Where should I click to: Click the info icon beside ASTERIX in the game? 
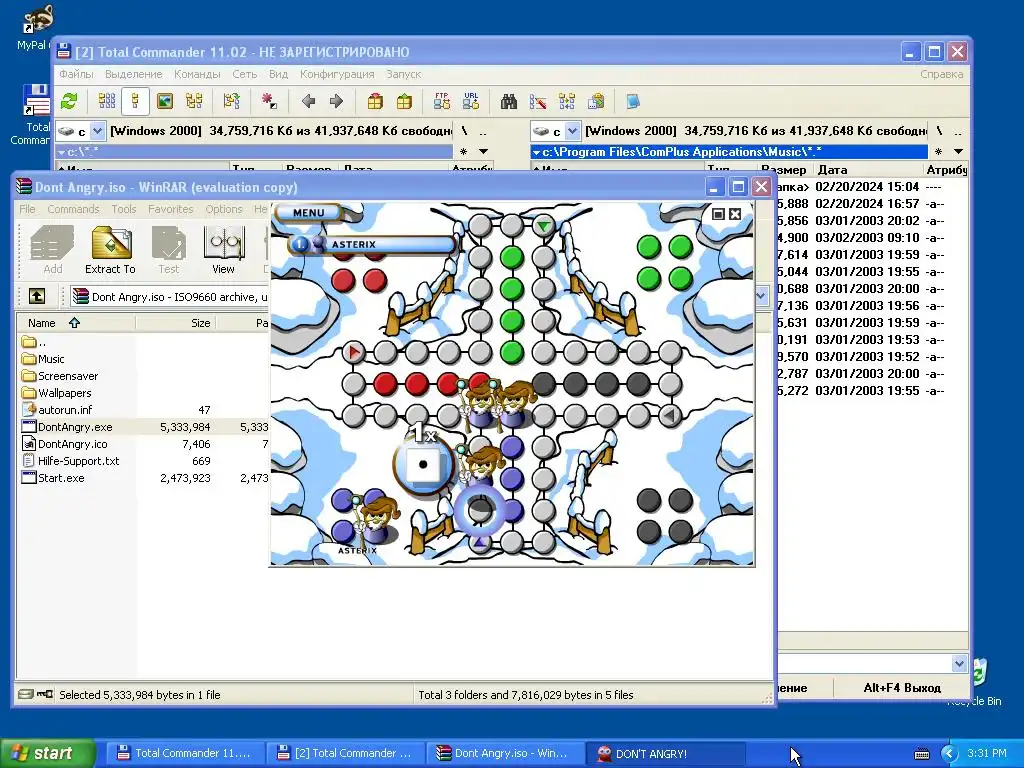point(300,244)
